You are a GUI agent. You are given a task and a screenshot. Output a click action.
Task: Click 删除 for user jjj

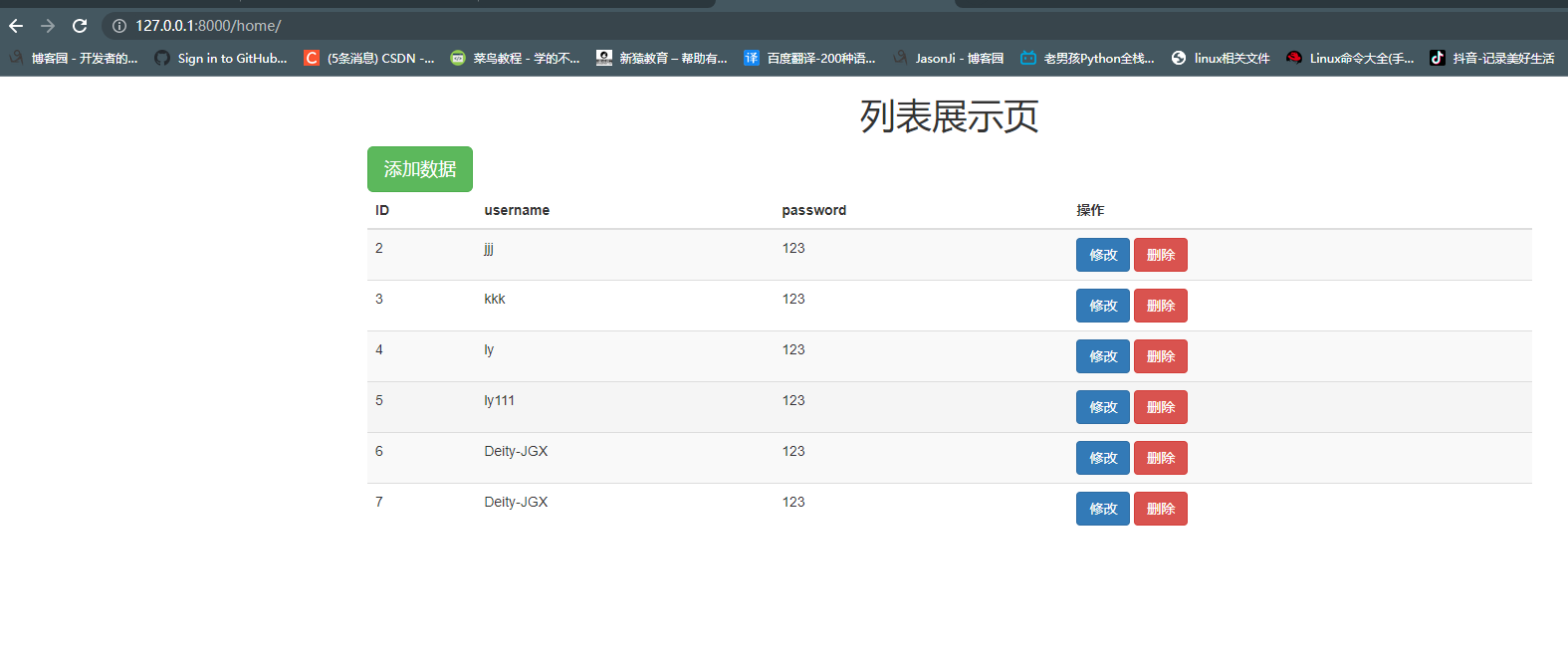pyautogui.click(x=1161, y=255)
